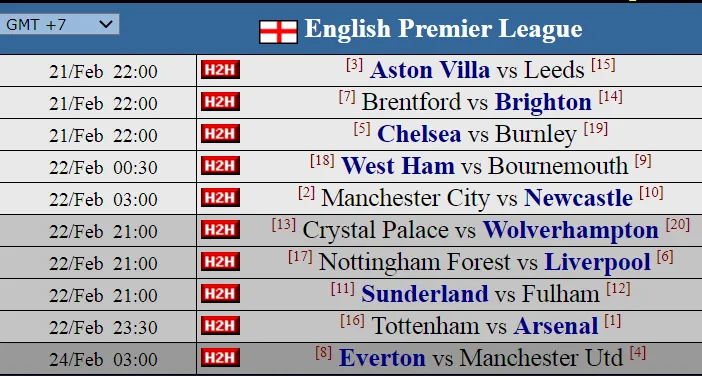Click Wolverhampton's rank [20] marker

point(678,225)
